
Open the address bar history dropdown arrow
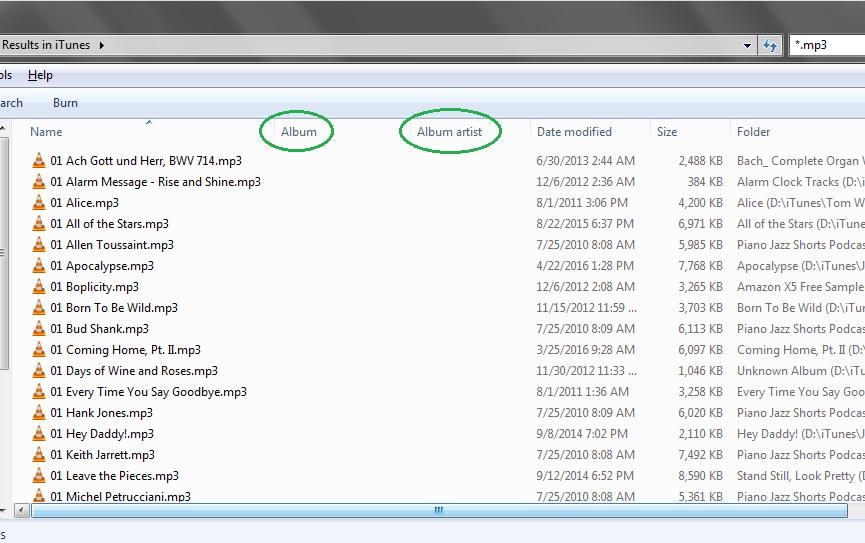coord(747,46)
